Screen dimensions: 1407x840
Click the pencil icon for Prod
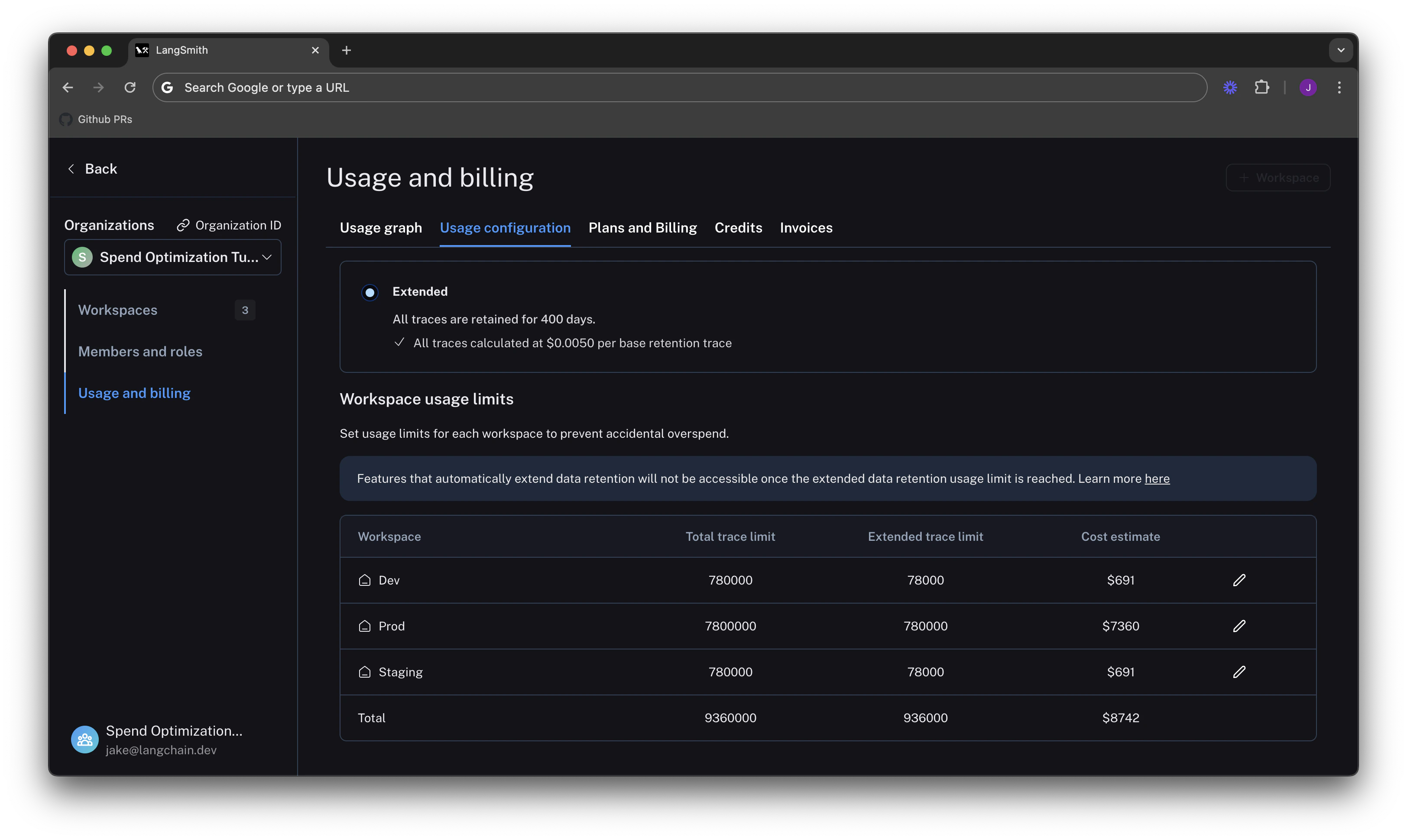coord(1239,626)
